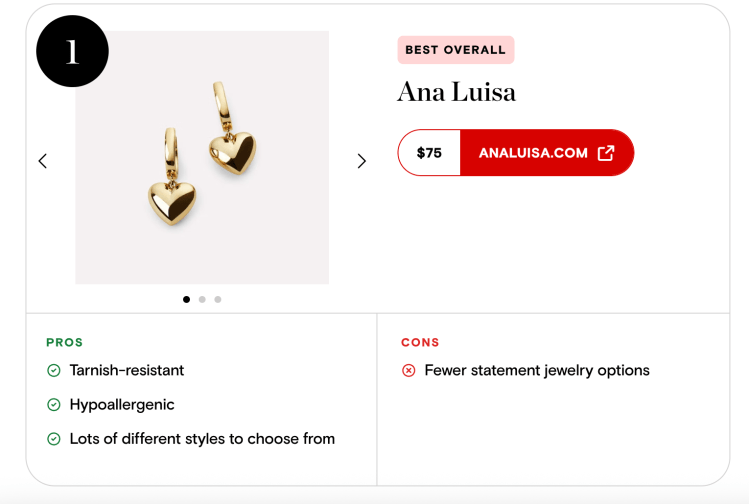
Task: Click the next image arrow in carousel
Action: 362,161
